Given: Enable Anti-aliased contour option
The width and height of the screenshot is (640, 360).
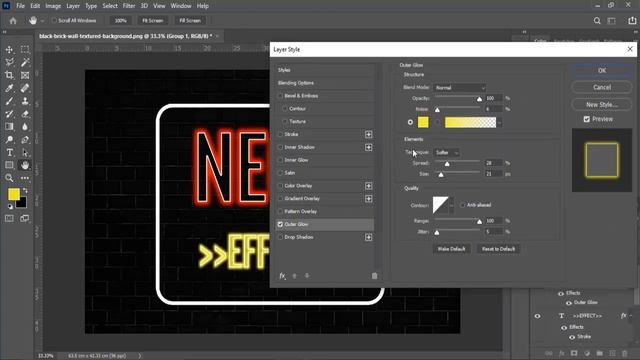Looking at the screenshot, I should [462, 205].
